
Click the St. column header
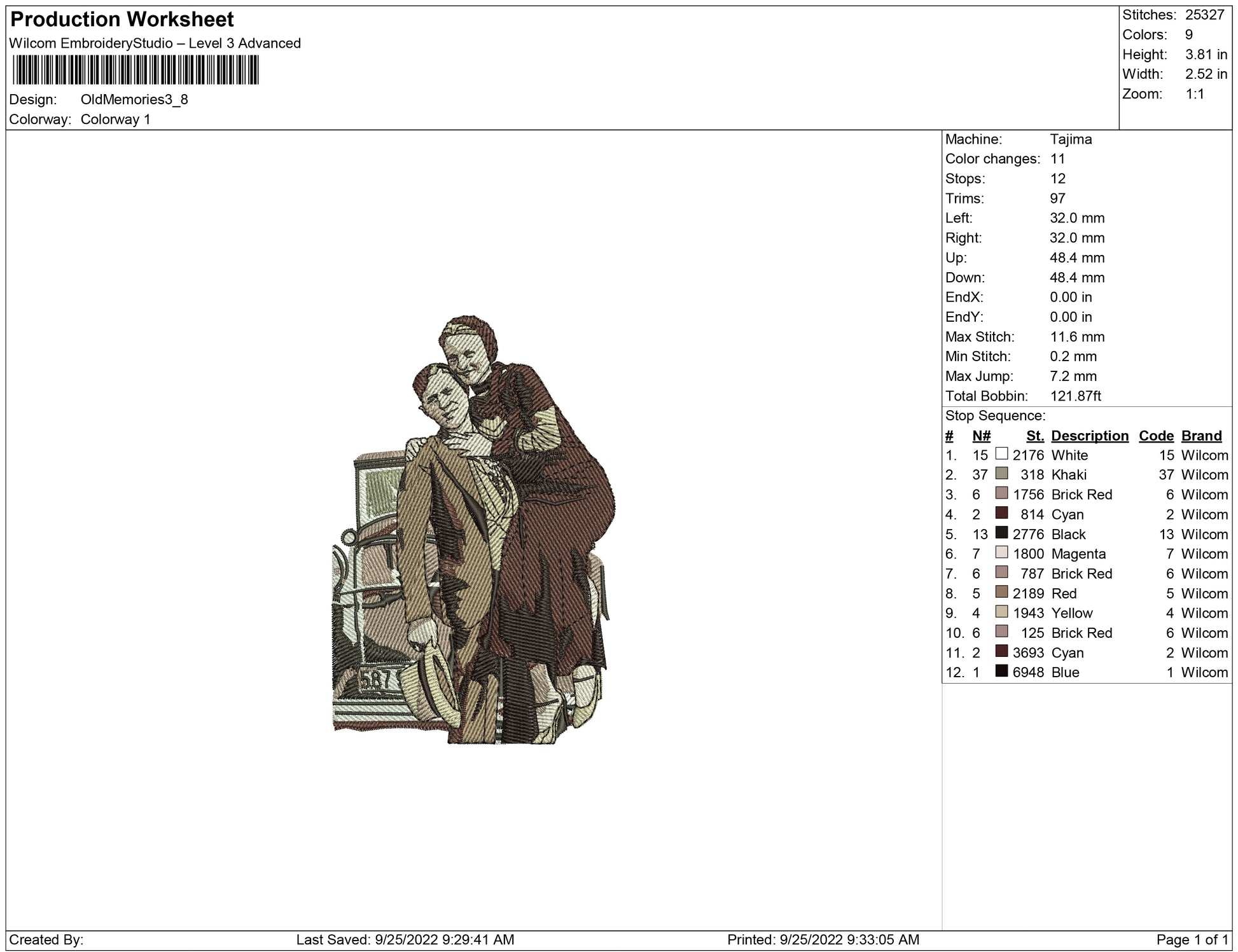[x=1035, y=436]
